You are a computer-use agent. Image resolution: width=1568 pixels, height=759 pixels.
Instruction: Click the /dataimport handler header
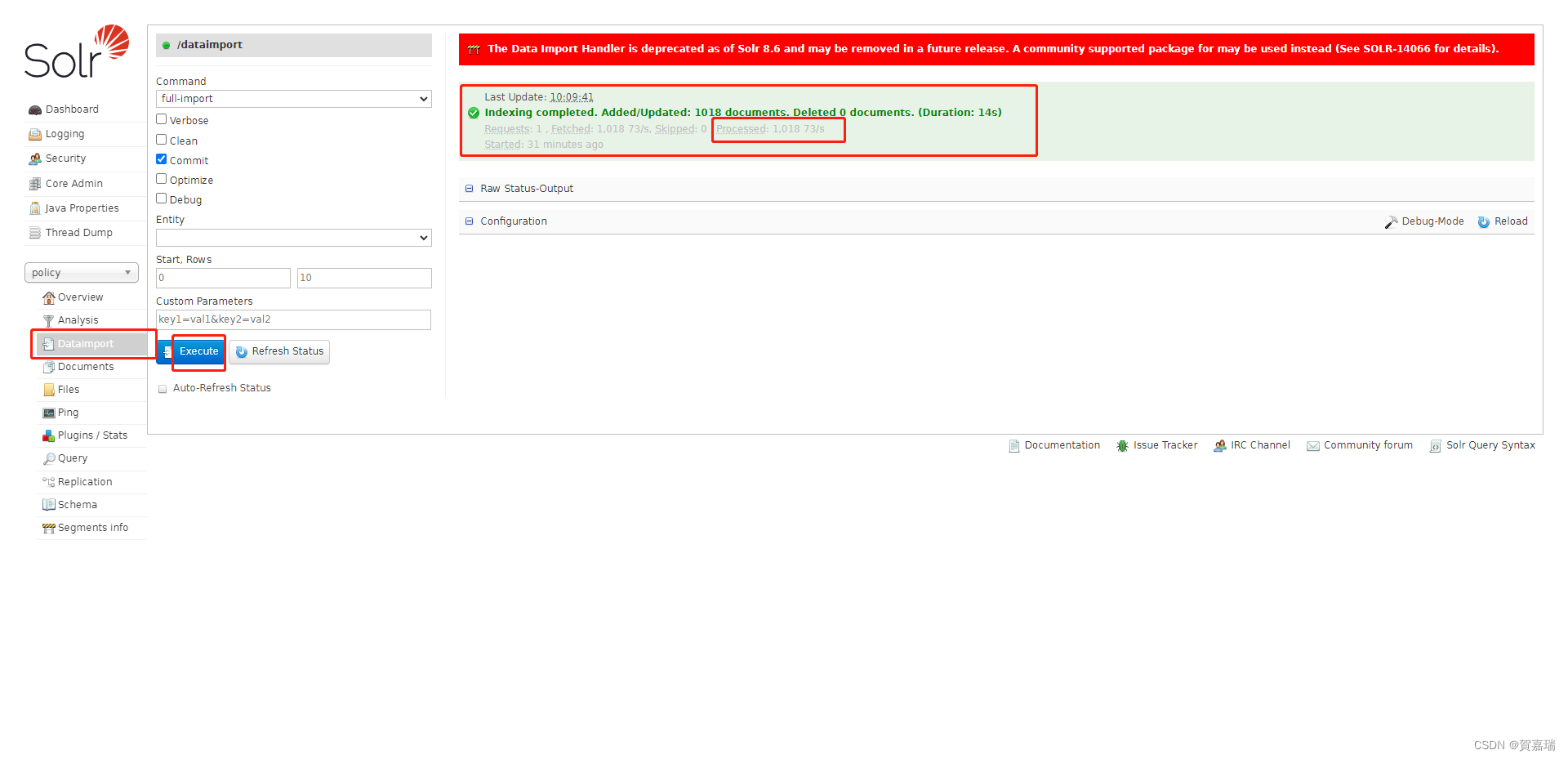(294, 45)
